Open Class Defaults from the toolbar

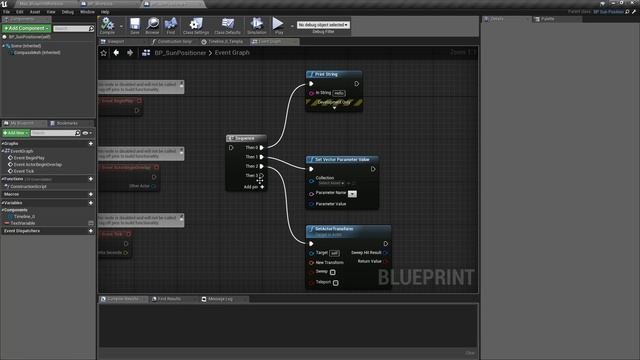[228, 24]
